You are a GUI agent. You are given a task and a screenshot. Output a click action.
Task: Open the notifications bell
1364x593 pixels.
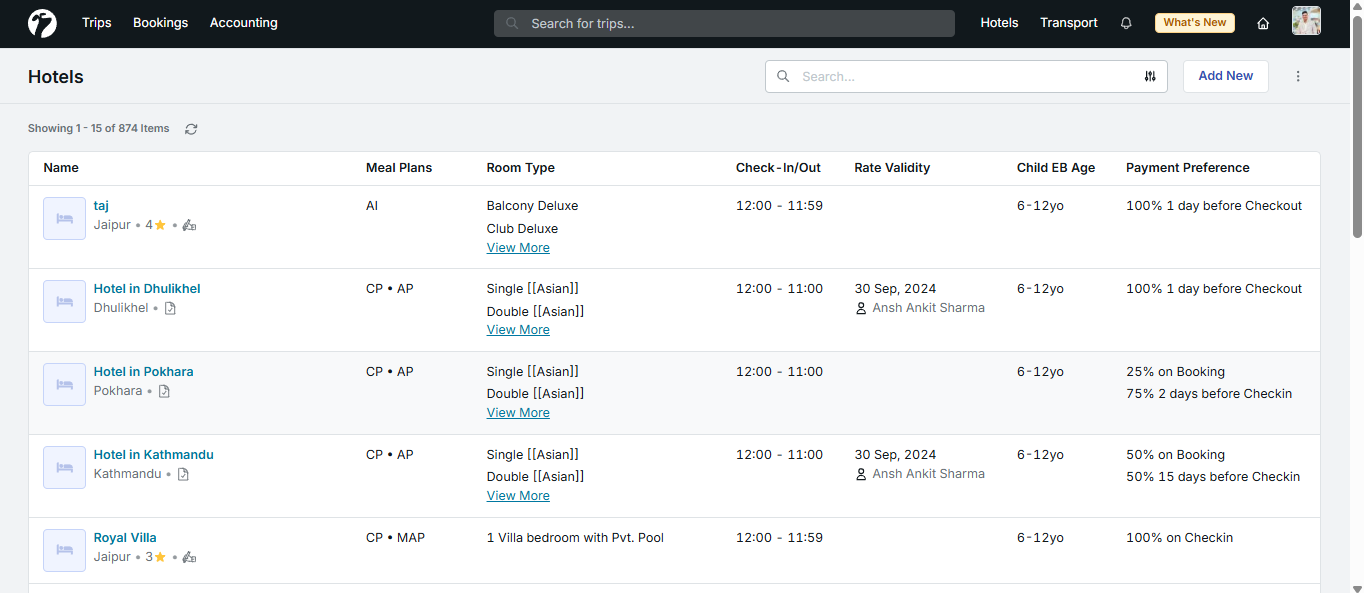[1126, 22]
